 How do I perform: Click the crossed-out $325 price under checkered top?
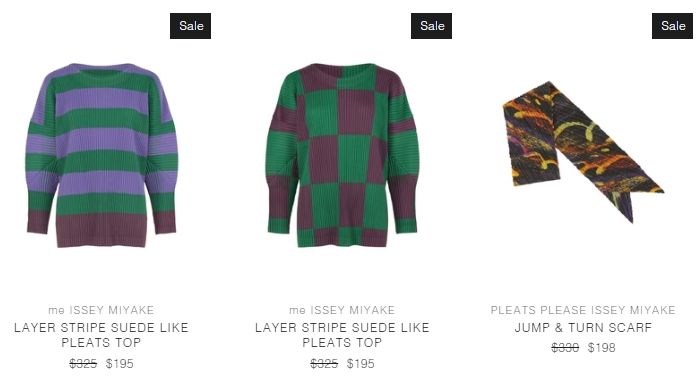tap(324, 364)
